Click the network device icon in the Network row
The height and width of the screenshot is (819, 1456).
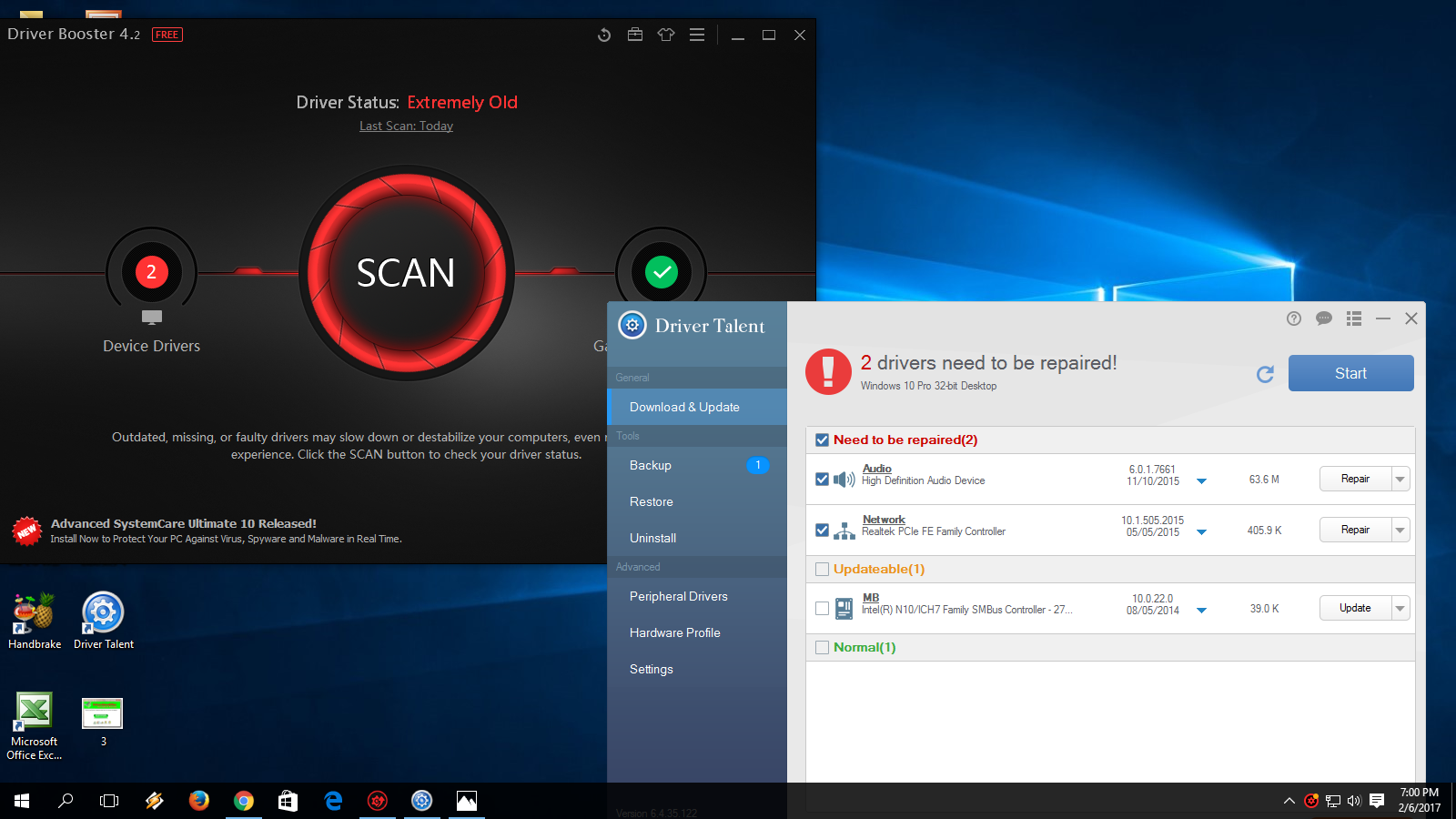pyautogui.click(x=844, y=530)
